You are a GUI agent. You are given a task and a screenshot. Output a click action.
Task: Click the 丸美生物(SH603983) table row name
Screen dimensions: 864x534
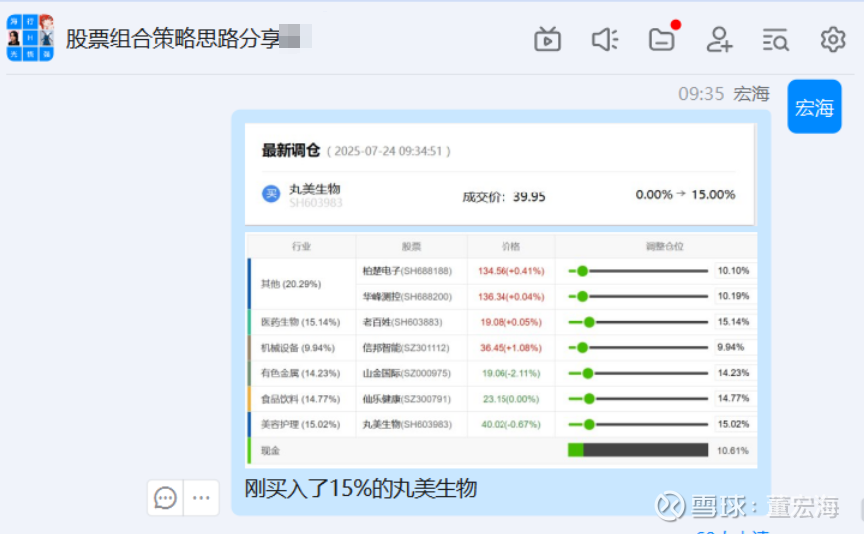407,424
